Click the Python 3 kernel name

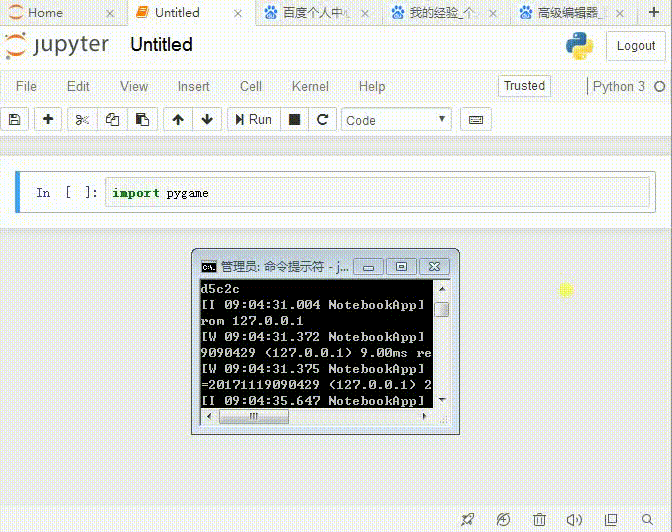[x=618, y=86]
